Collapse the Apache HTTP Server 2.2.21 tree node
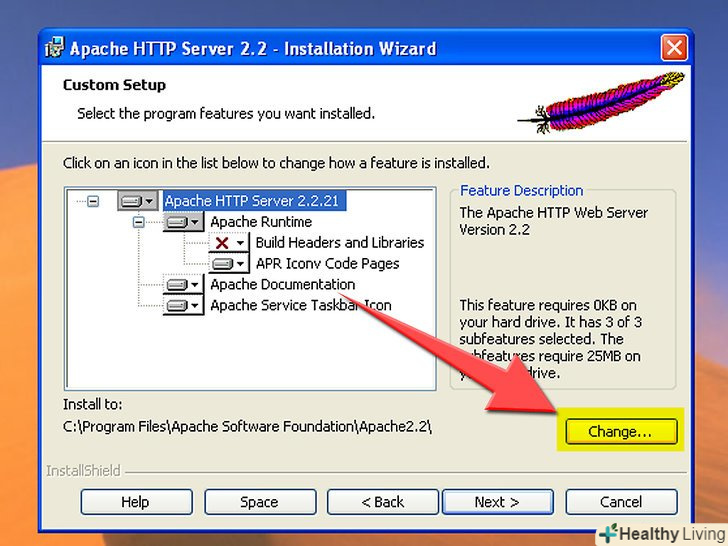Image resolution: width=728 pixels, height=546 pixels. tap(93, 201)
